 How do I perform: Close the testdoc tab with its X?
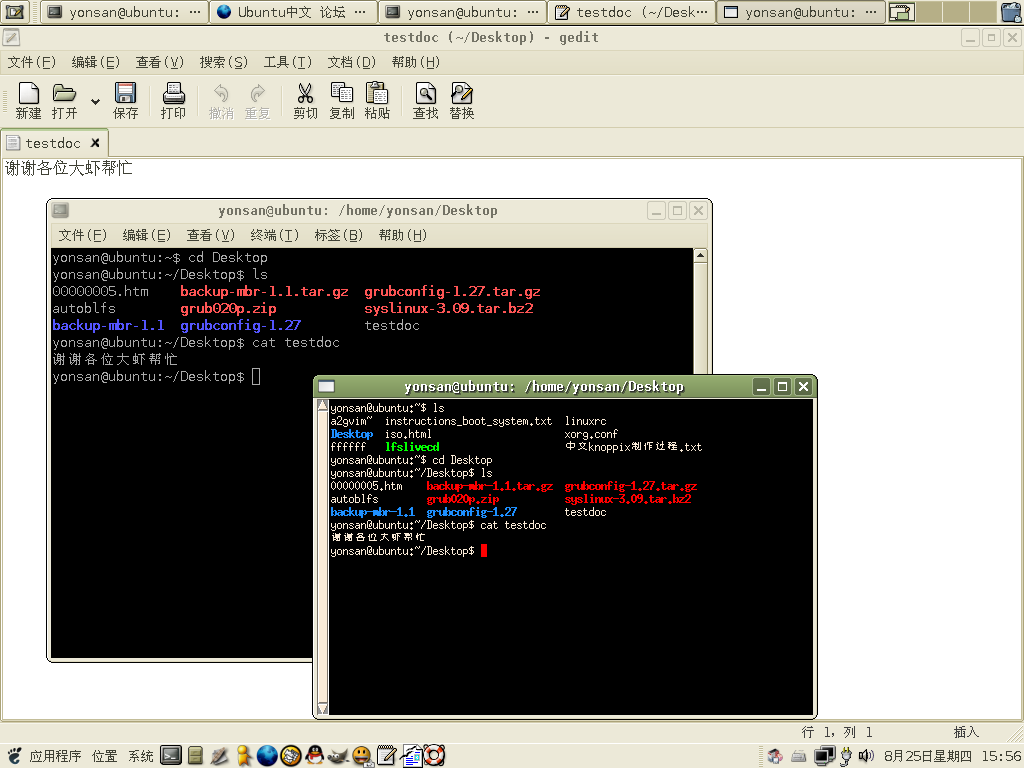click(95, 143)
